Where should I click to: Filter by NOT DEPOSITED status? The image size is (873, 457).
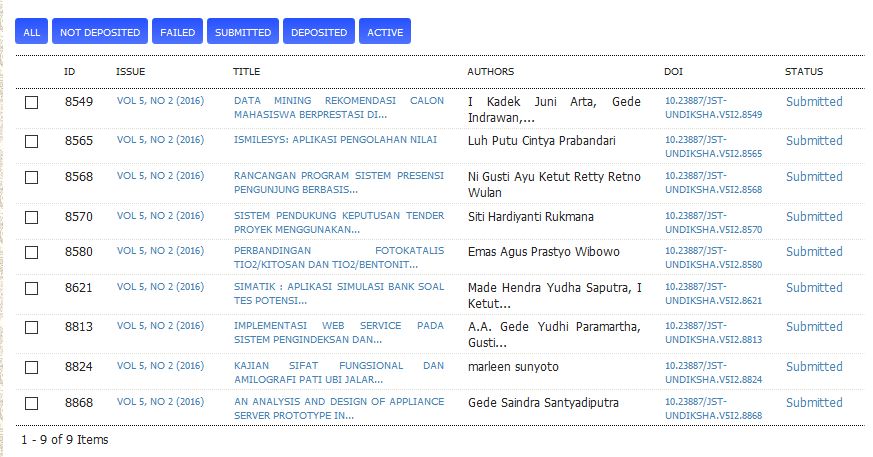pos(100,32)
